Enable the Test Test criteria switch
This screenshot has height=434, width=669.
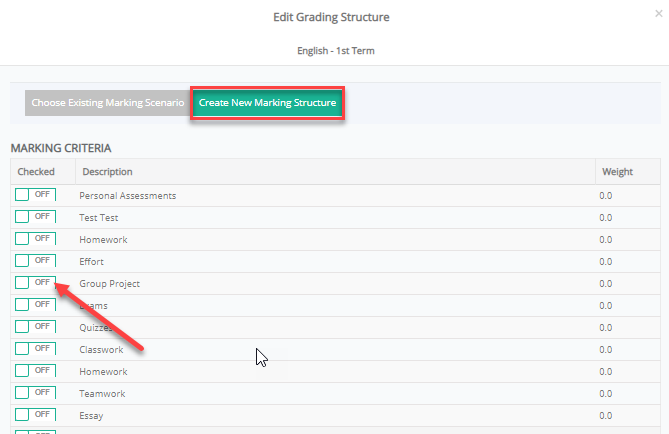click(x=35, y=216)
